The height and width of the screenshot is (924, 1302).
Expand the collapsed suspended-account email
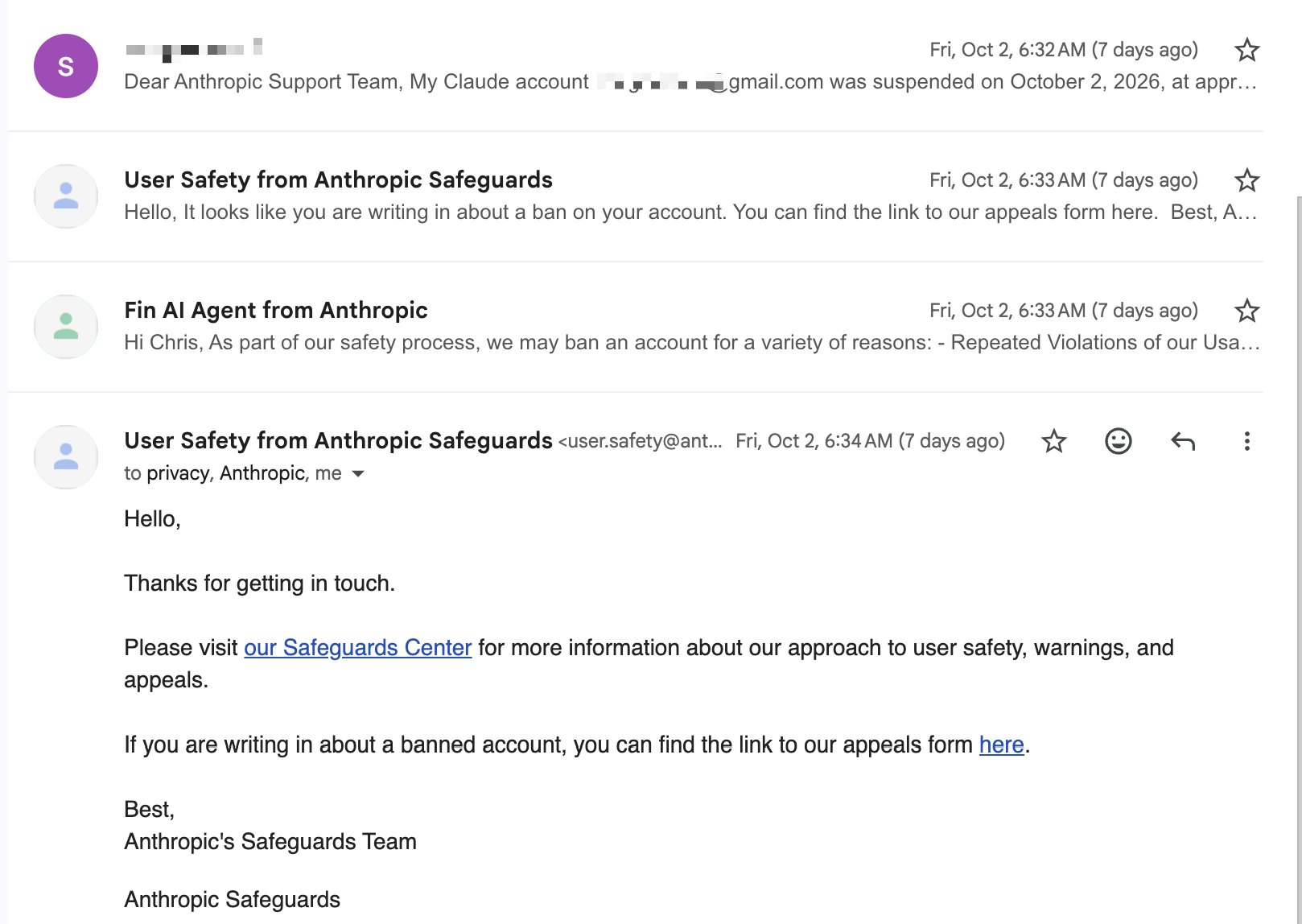click(636, 66)
